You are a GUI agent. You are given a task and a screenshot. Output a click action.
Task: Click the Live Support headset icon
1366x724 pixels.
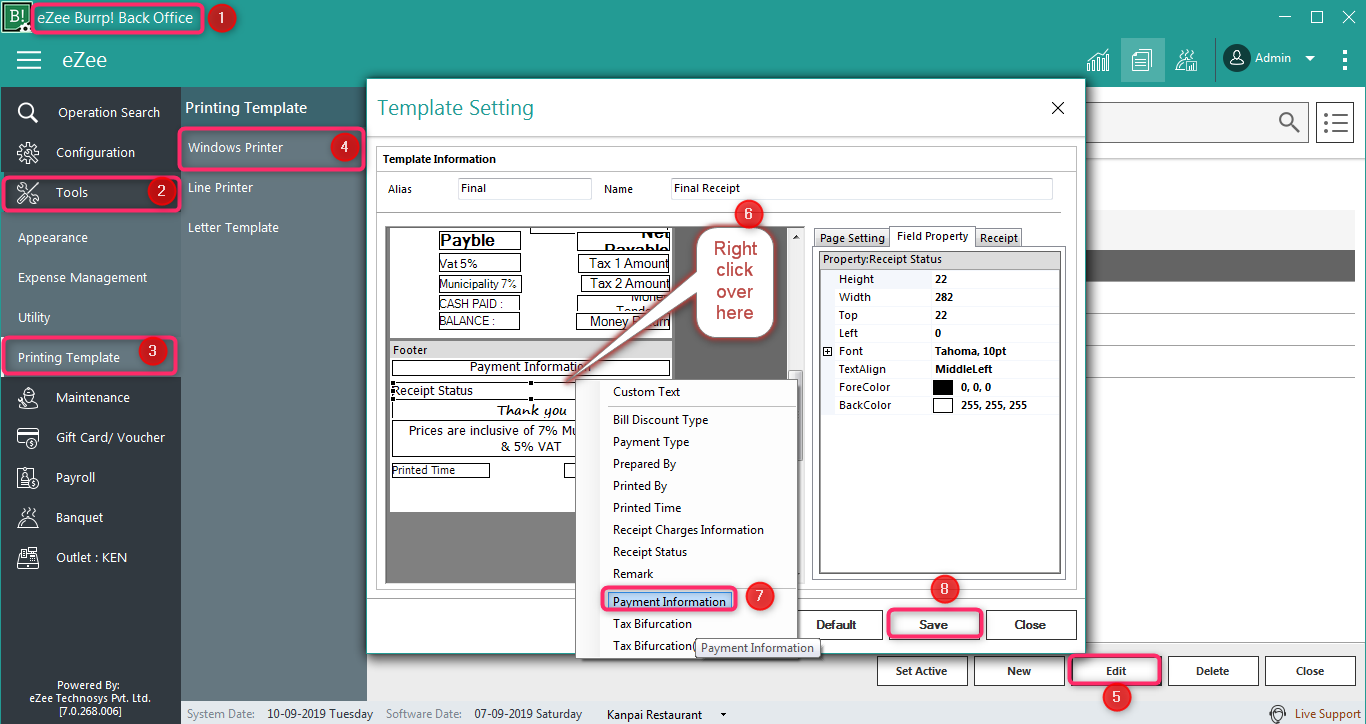1277,714
